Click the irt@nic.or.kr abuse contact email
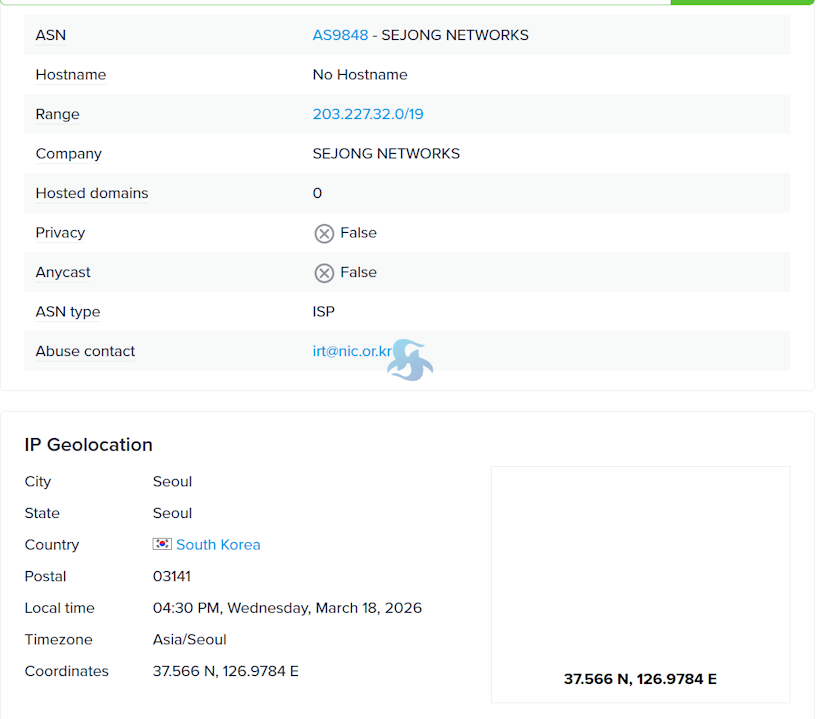The width and height of the screenshot is (820, 719). (352, 351)
